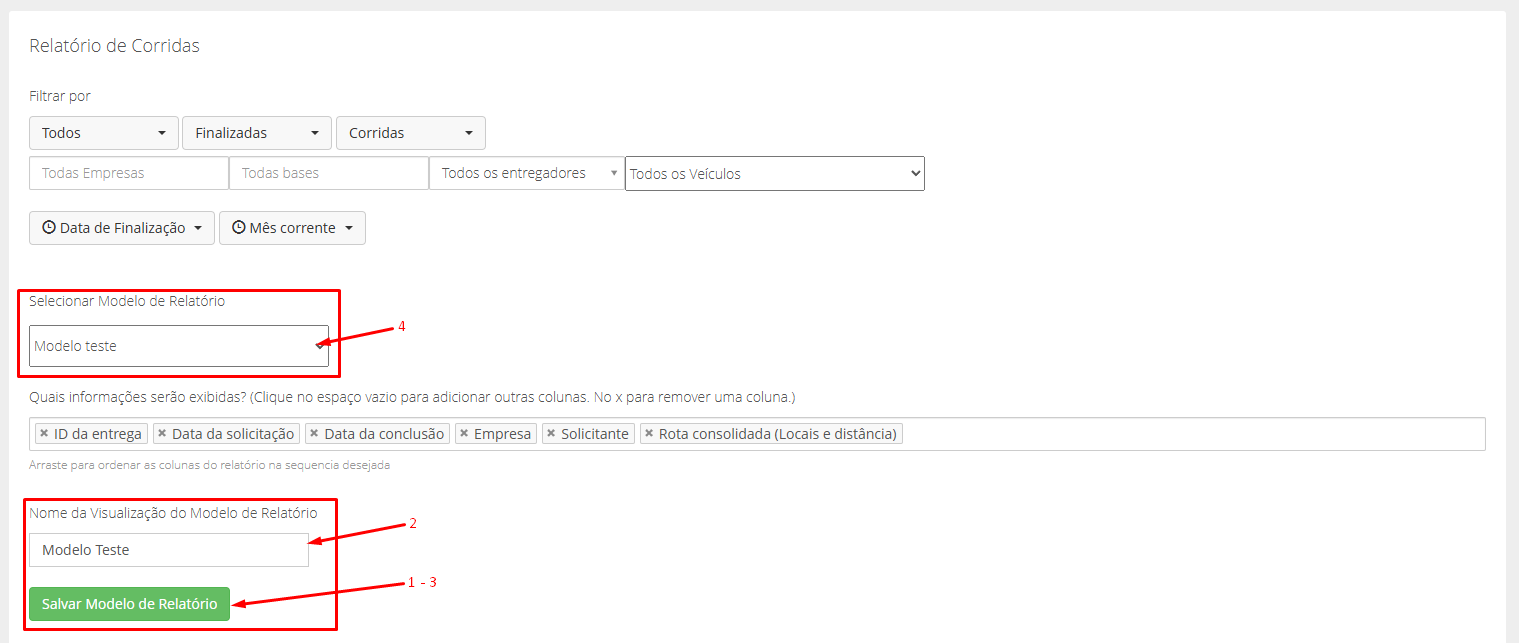Remove the Empresa column tag
The width and height of the screenshot is (1519, 643).
(464, 434)
